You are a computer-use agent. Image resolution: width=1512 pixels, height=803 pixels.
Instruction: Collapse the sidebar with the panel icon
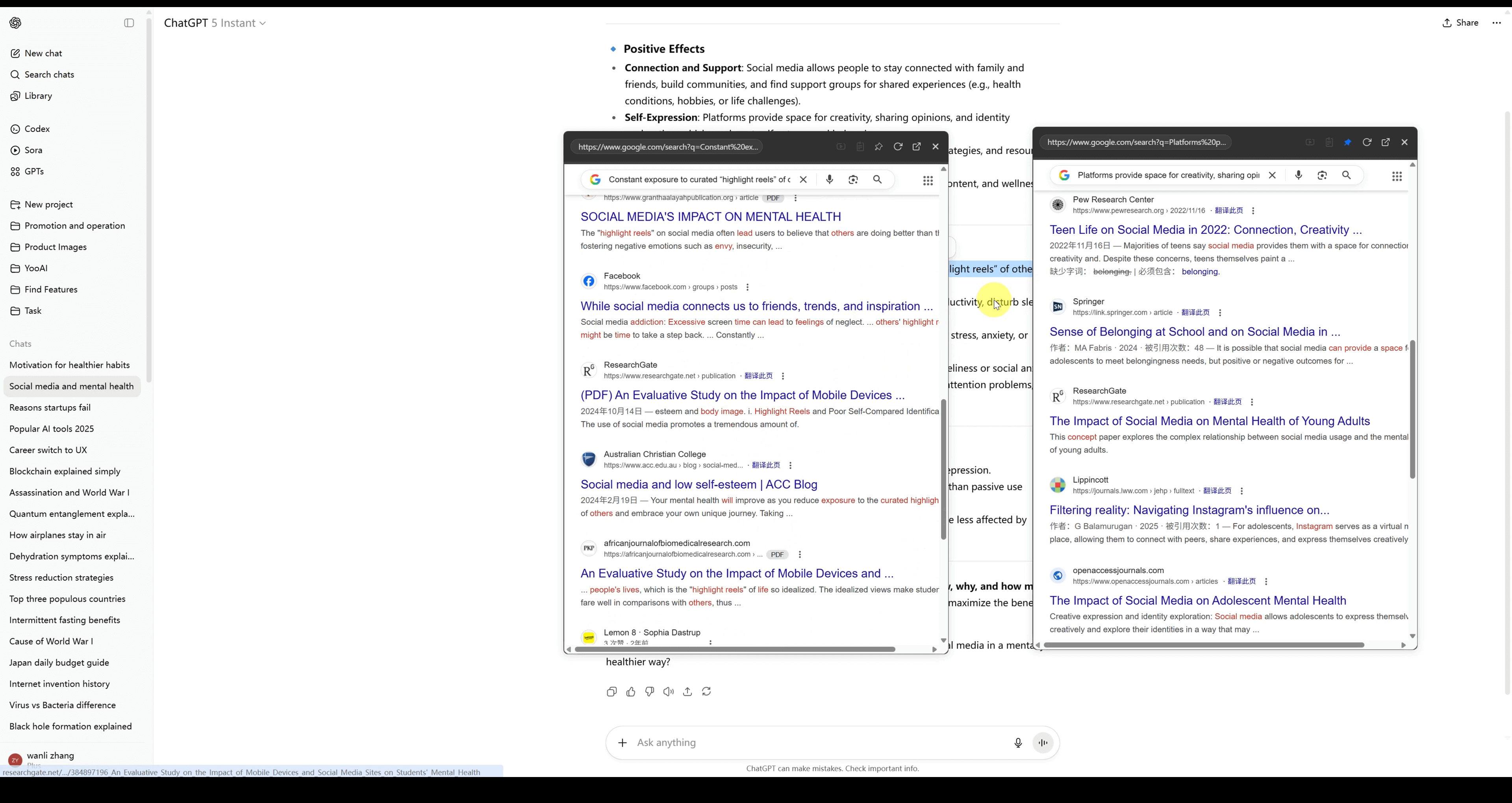tap(129, 23)
